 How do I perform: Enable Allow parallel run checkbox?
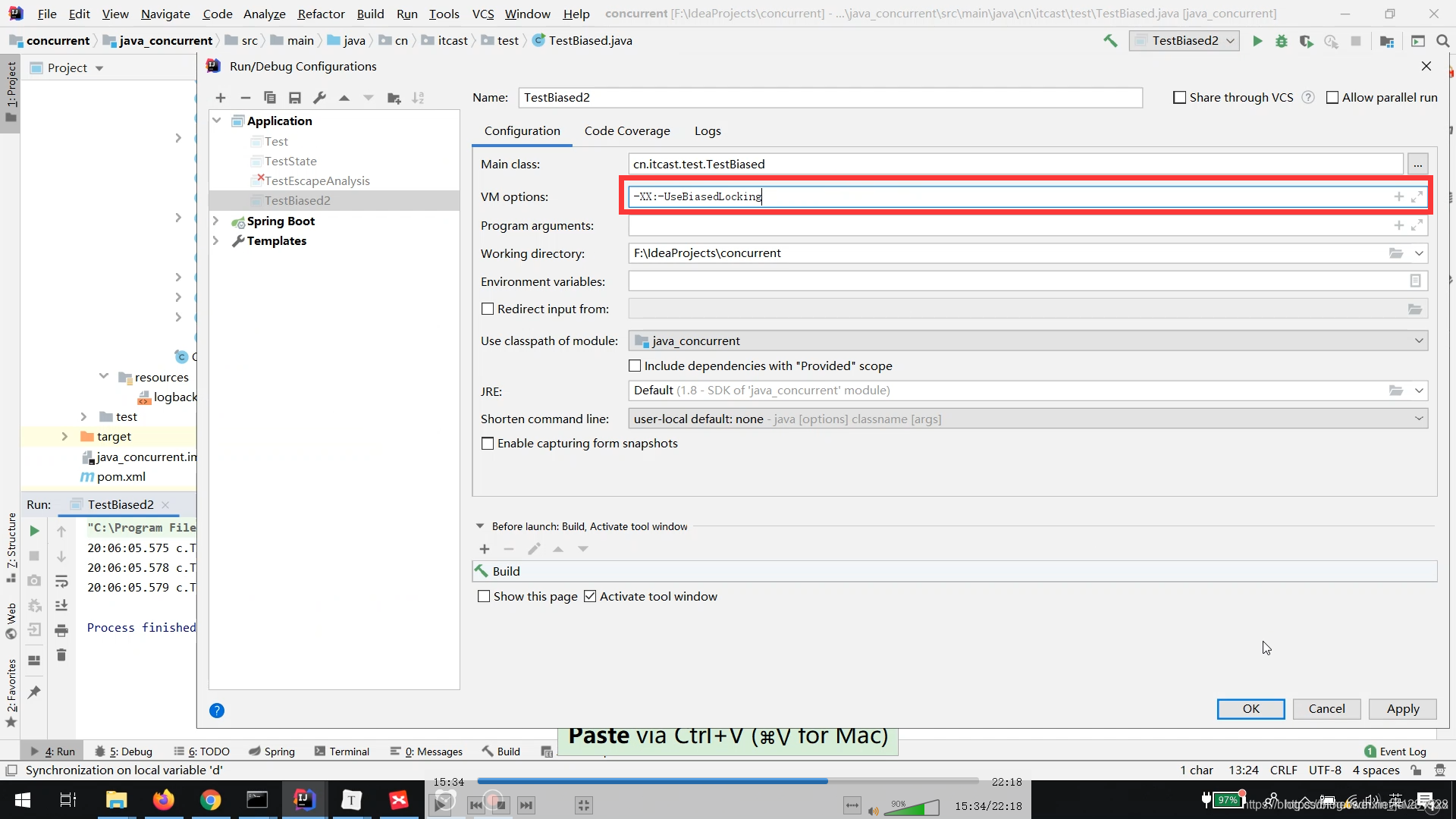tap(1332, 98)
